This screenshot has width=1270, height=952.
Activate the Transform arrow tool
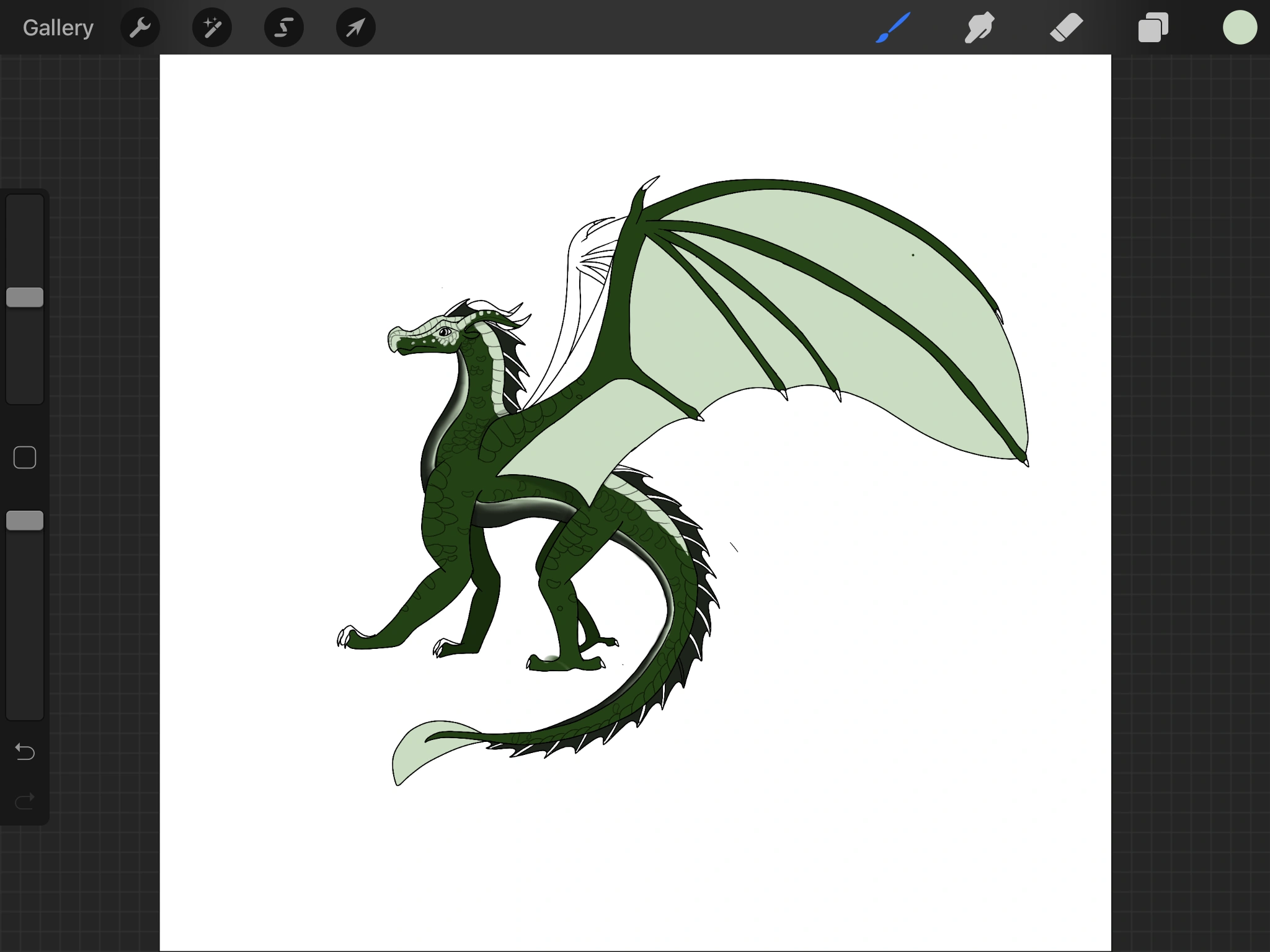[x=356, y=28]
